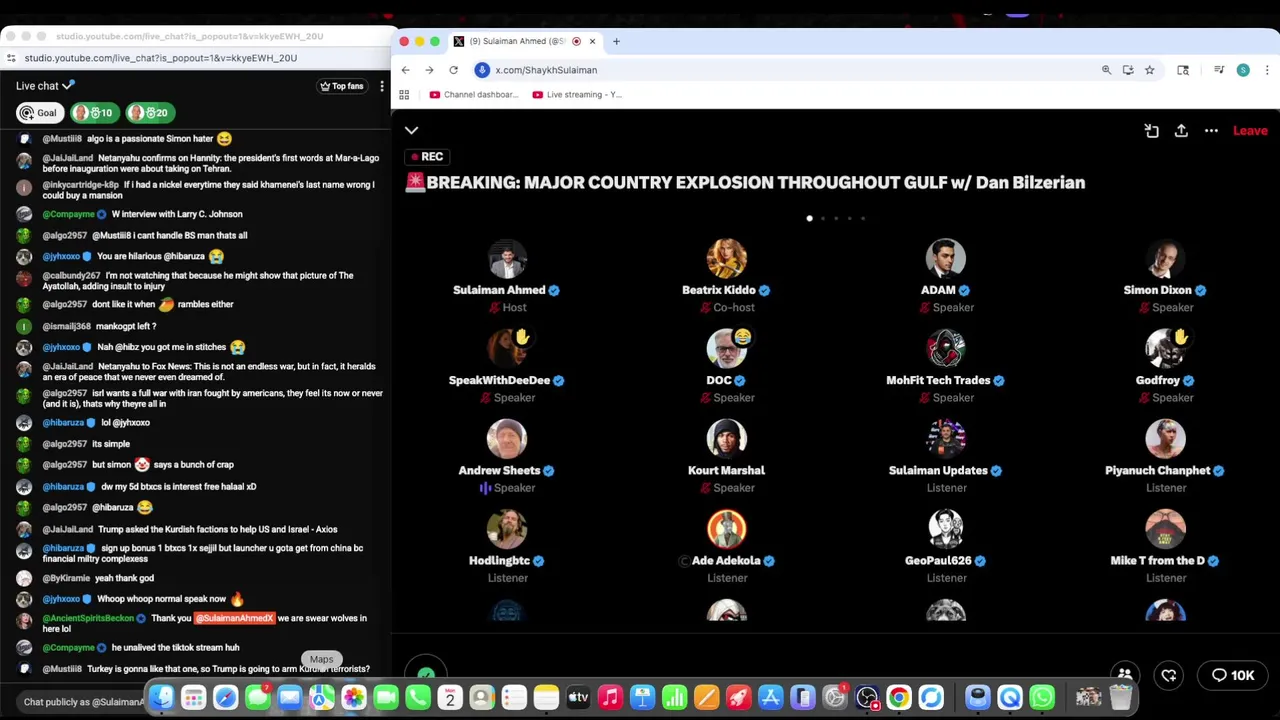The image size is (1280, 720).
Task: Open Apple TV from the Dock
Action: 578,697
